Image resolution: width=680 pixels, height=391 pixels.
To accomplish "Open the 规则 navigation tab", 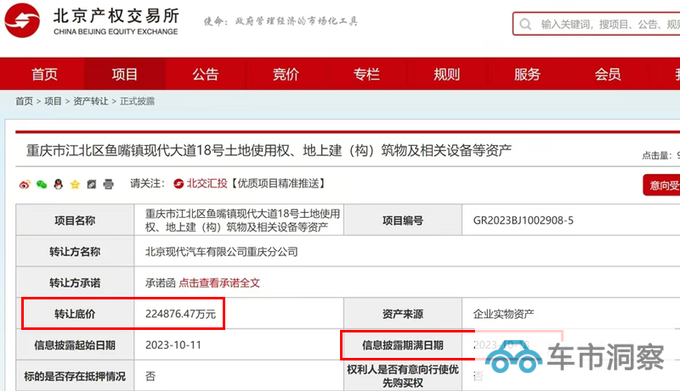I will pyautogui.click(x=447, y=74).
